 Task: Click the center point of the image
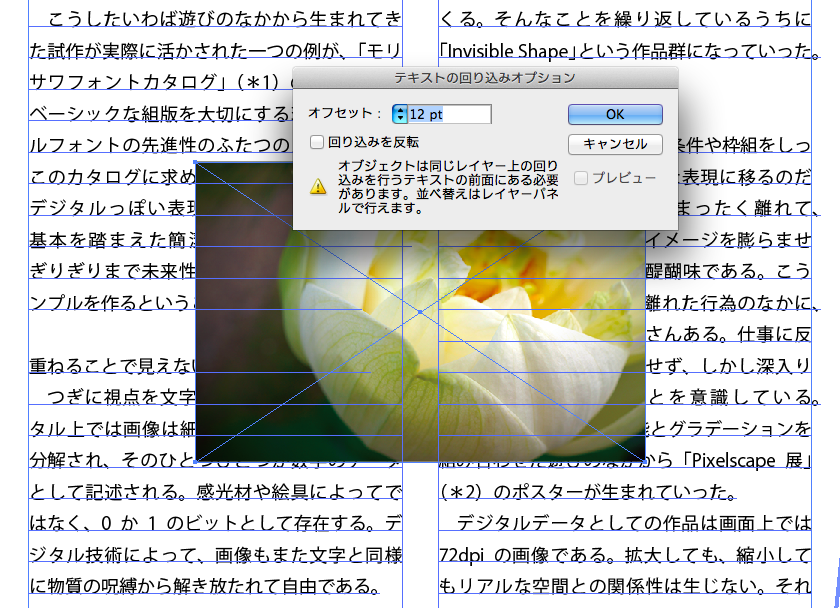point(420,311)
